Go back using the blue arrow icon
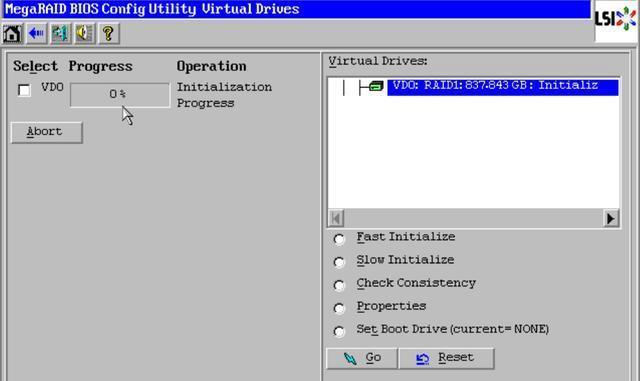 [x=36, y=33]
